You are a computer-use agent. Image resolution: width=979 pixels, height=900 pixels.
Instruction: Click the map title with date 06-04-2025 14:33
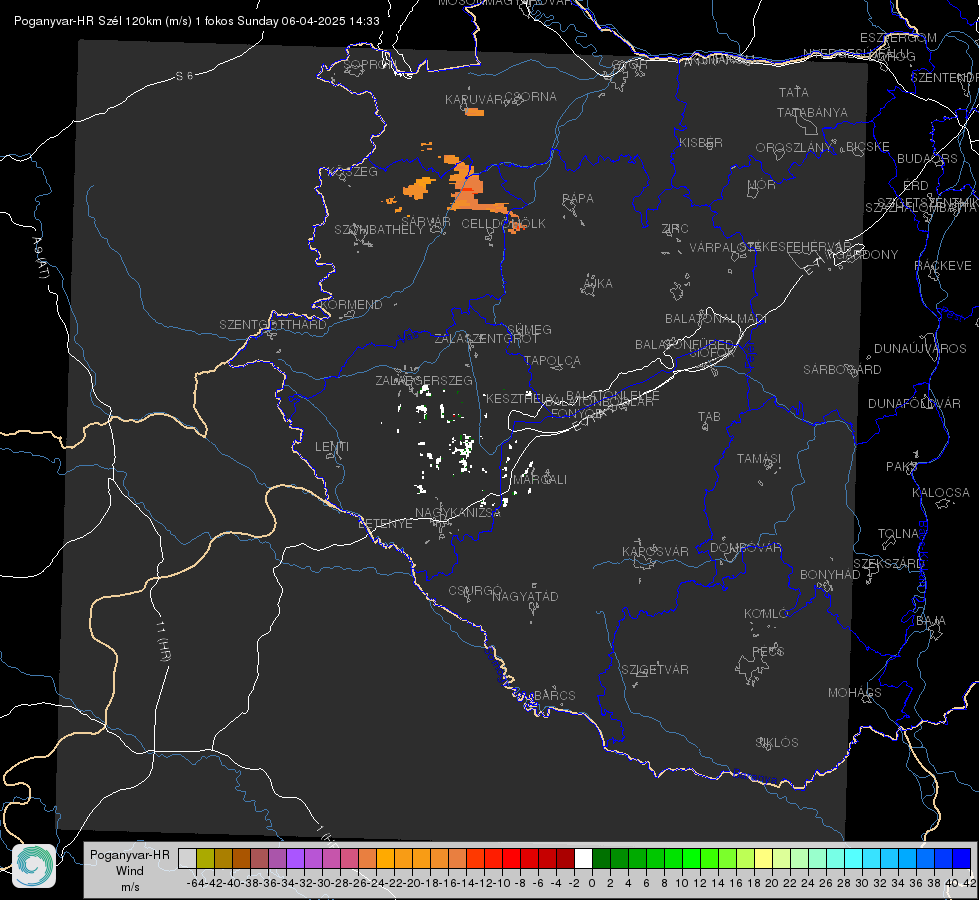(197, 21)
